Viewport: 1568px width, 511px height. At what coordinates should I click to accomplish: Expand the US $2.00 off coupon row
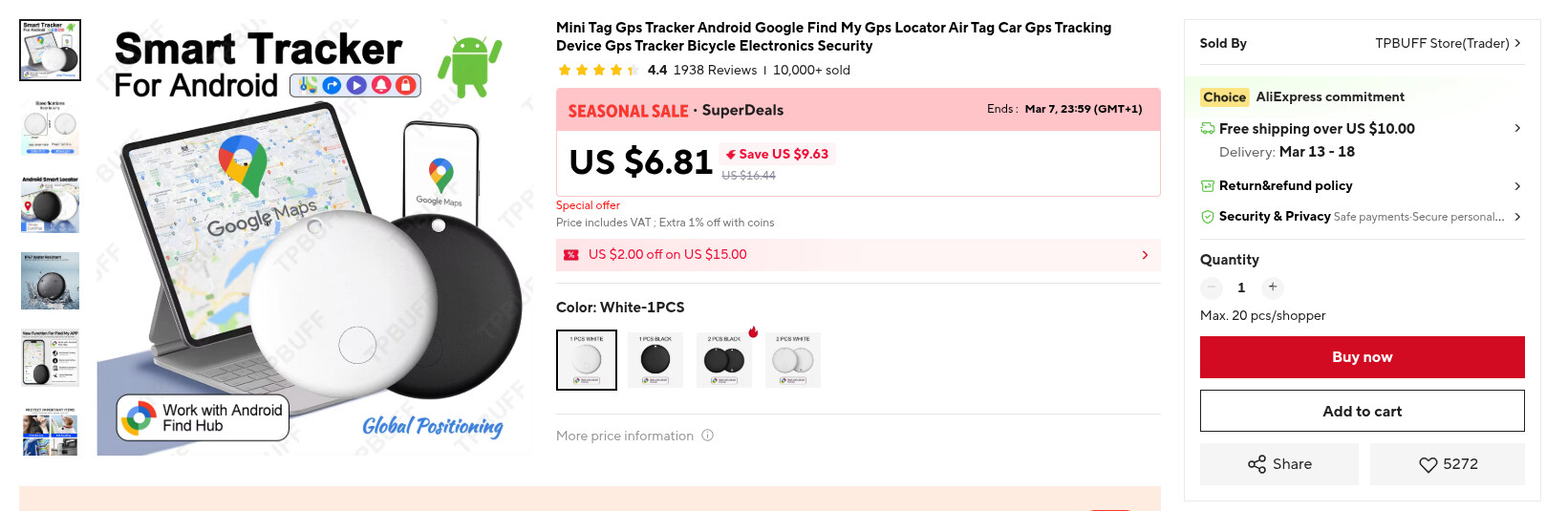(1145, 255)
